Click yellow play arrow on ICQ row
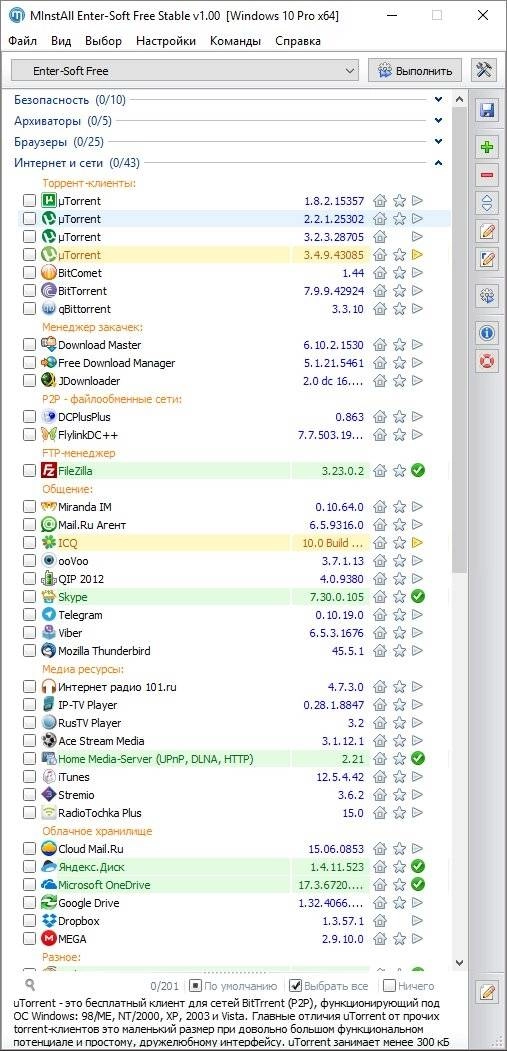This screenshot has height=1051, width=507. (418, 542)
